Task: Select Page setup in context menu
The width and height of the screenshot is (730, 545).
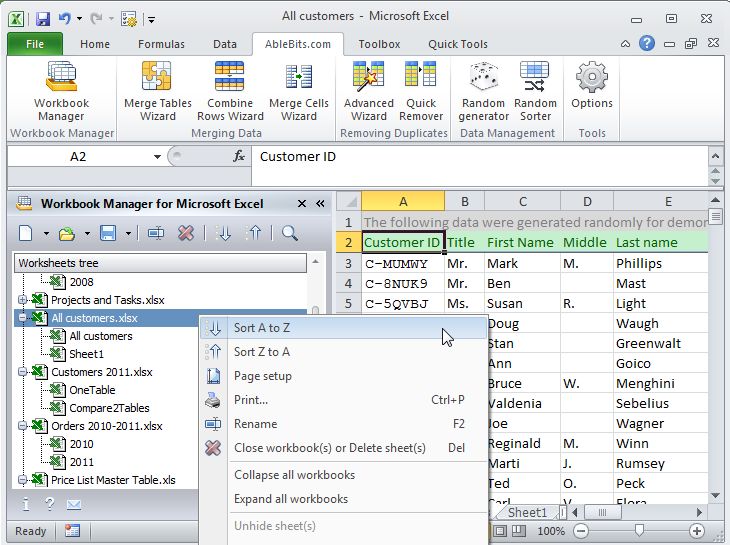Action: click(344, 376)
